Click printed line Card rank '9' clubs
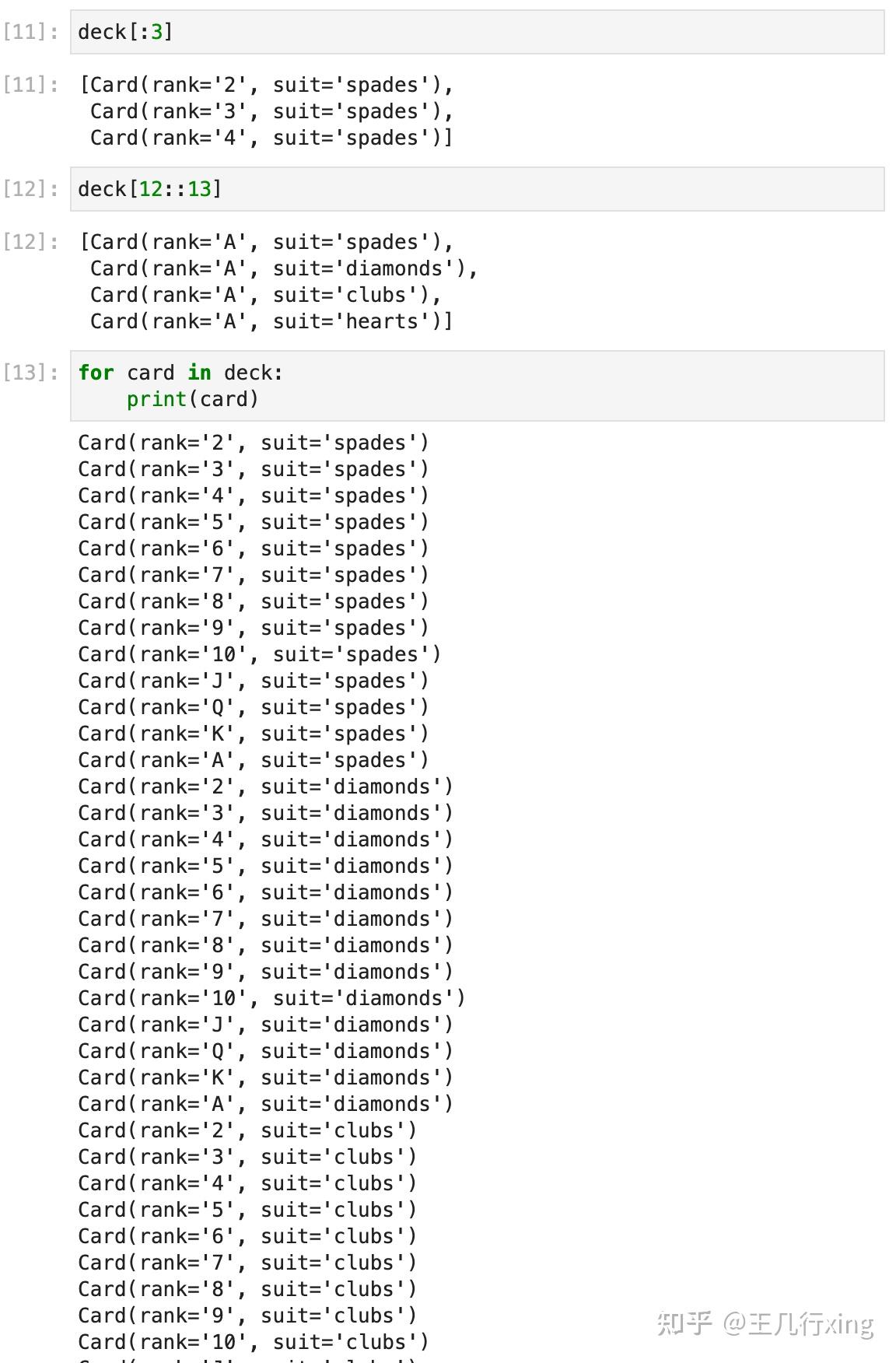The height and width of the screenshot is (1363, 896). 247,1316
